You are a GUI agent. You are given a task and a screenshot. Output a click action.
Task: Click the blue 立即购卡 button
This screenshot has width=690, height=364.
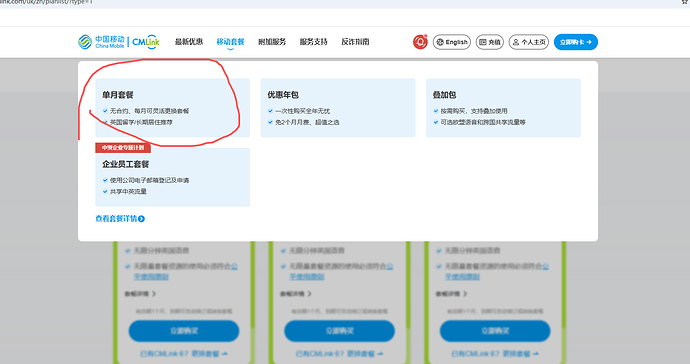coord(576,42)
